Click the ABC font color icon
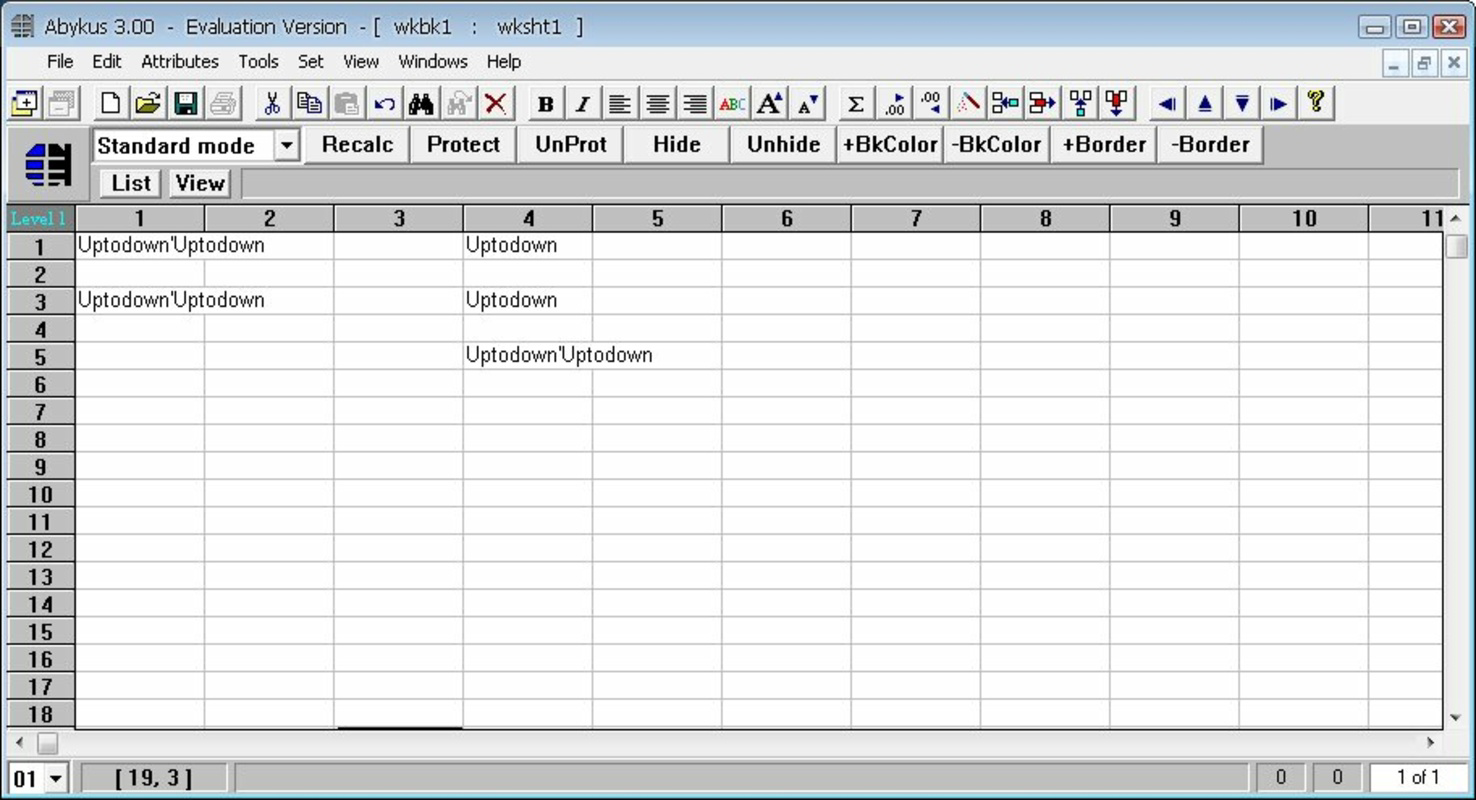This screenshot has width=1476, height=800. click(732, 103)
